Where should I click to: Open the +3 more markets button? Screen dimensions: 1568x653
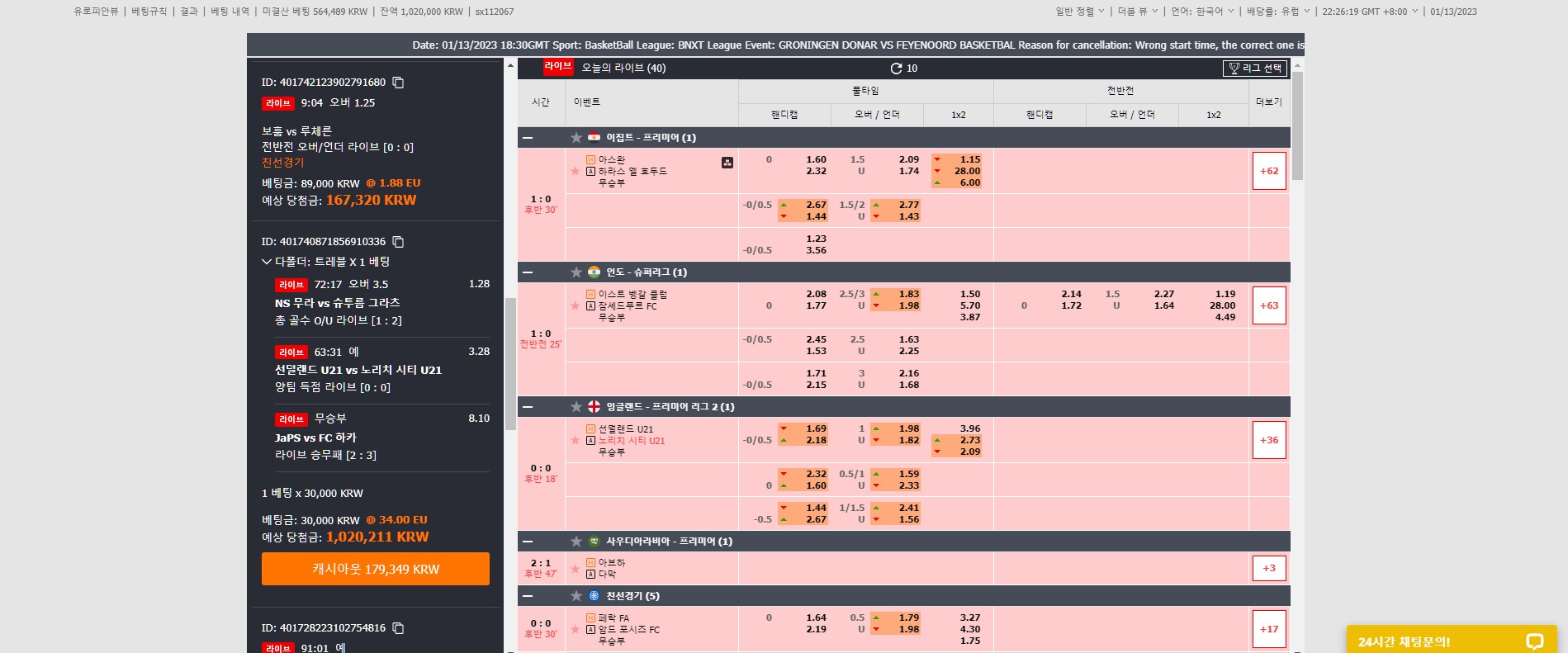tap(1269, 568)
